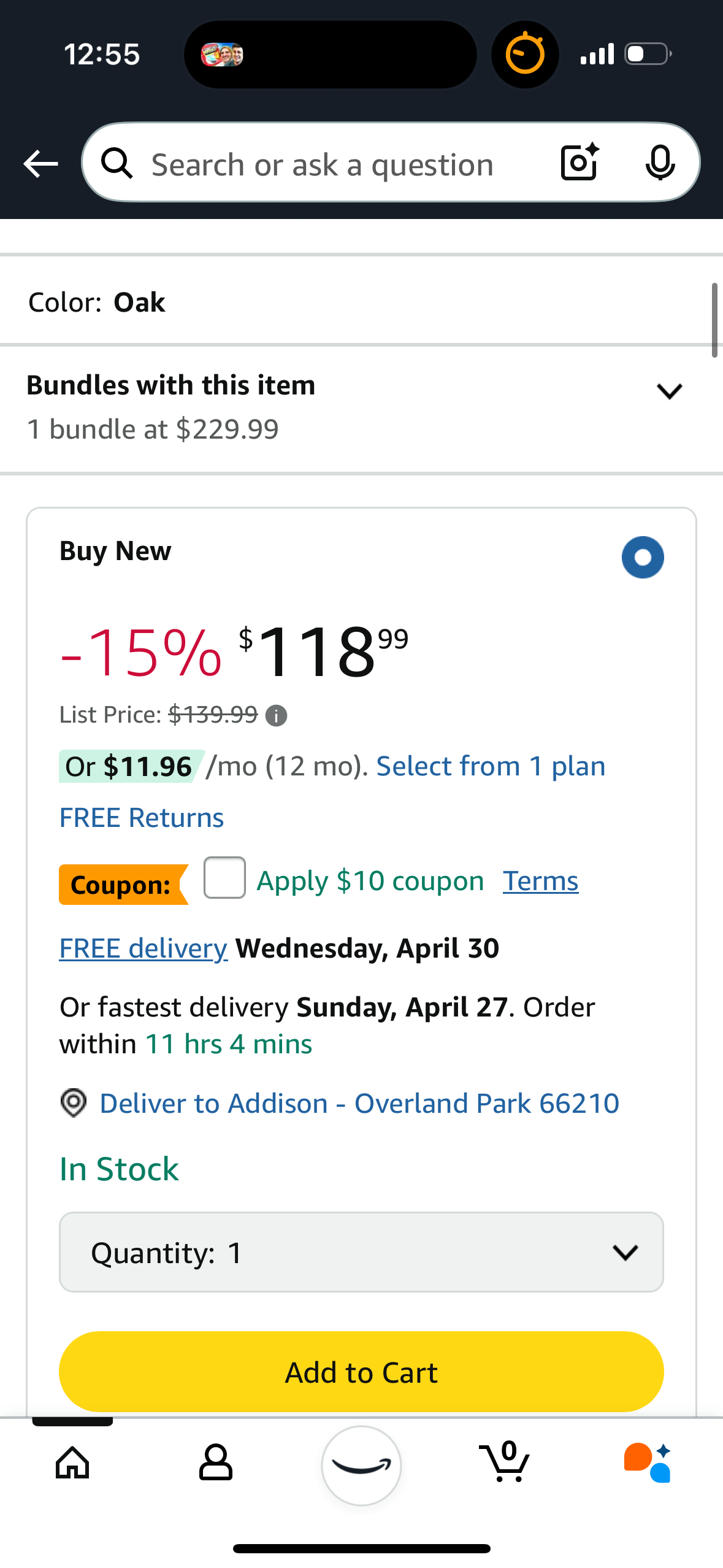This screenshot has height=1568, width=723.
Task: Tap Deliver to Addison location link
Action: pos(359,1103)
